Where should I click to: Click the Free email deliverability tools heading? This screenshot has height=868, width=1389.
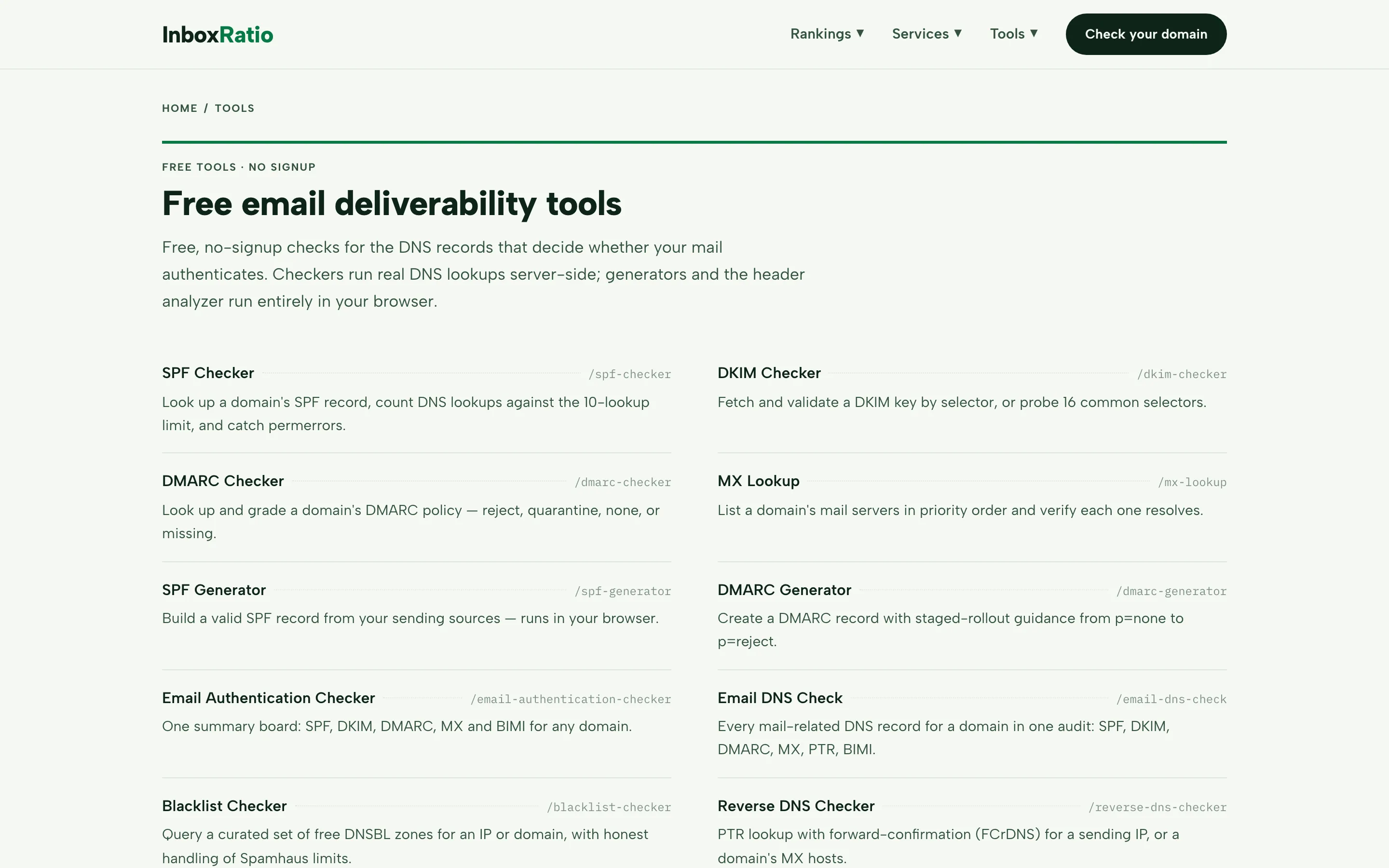[x=392, y=204]
